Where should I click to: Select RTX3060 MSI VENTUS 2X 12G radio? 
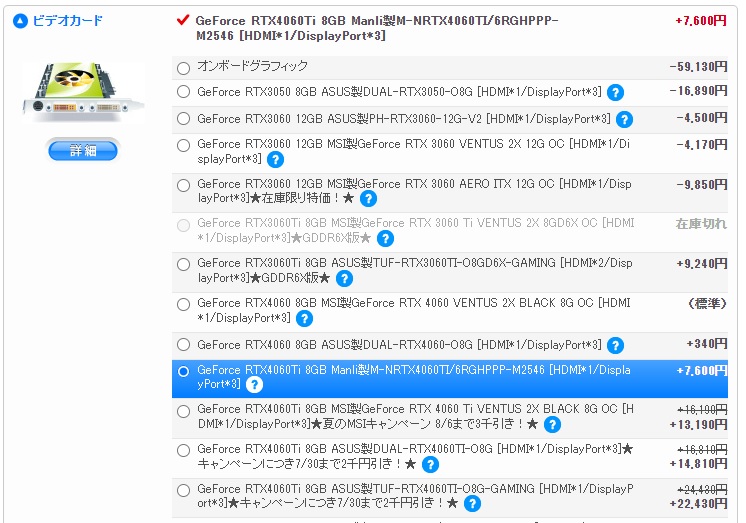coord(184,146)
